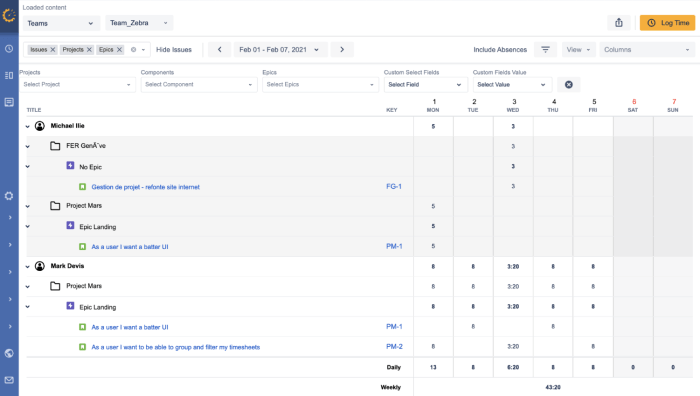Toggle Include Absences
Image resolution: width=700 pixels, height=396 pixels.
[500, 50]
